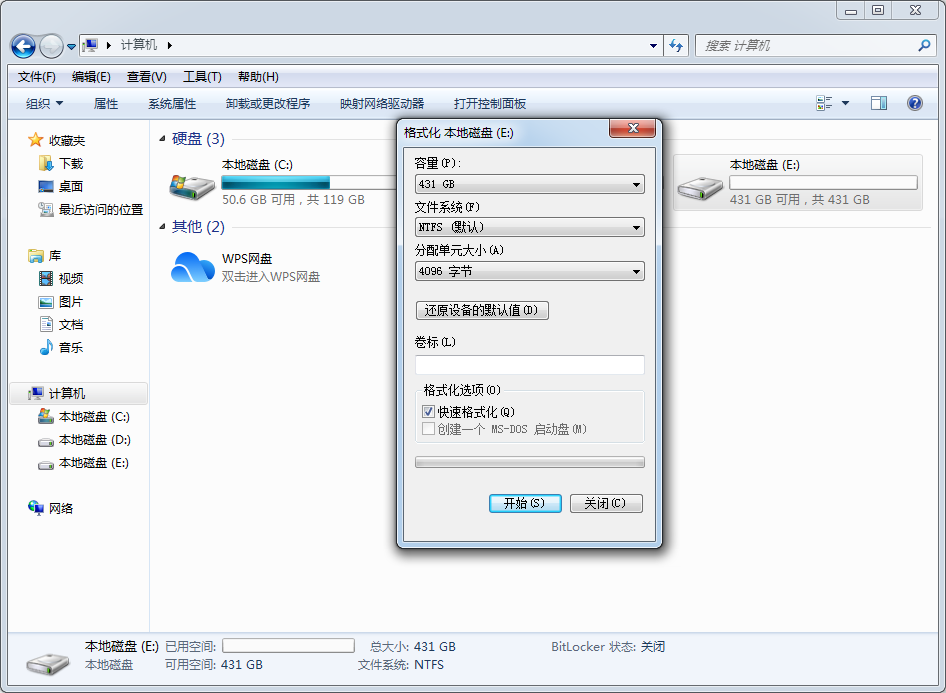Click the format progress bar

click(529, 462)
